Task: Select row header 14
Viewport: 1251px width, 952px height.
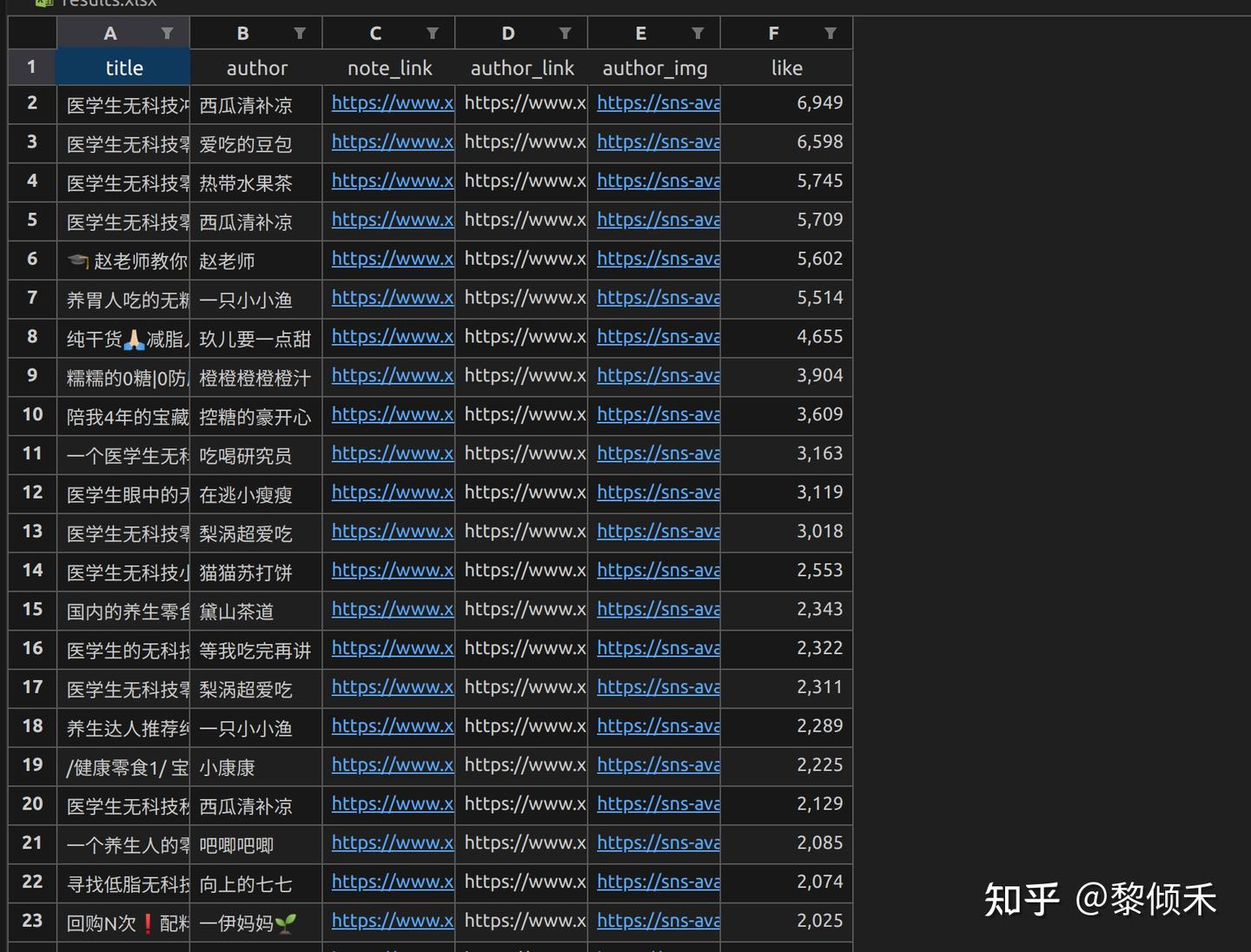Action: pos(32,571)
